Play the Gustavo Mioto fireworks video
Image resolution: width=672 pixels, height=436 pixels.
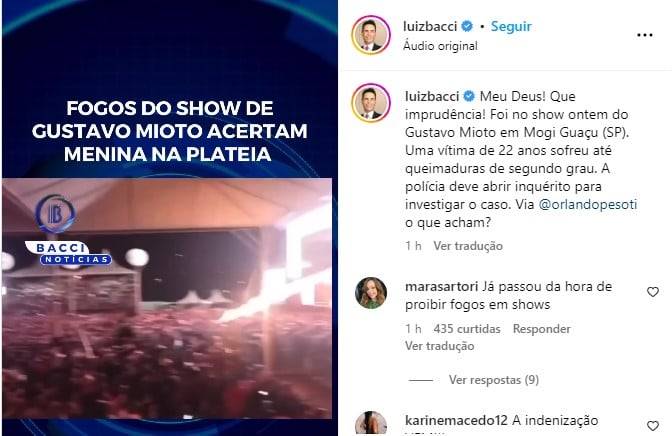[x=167, y=298]
